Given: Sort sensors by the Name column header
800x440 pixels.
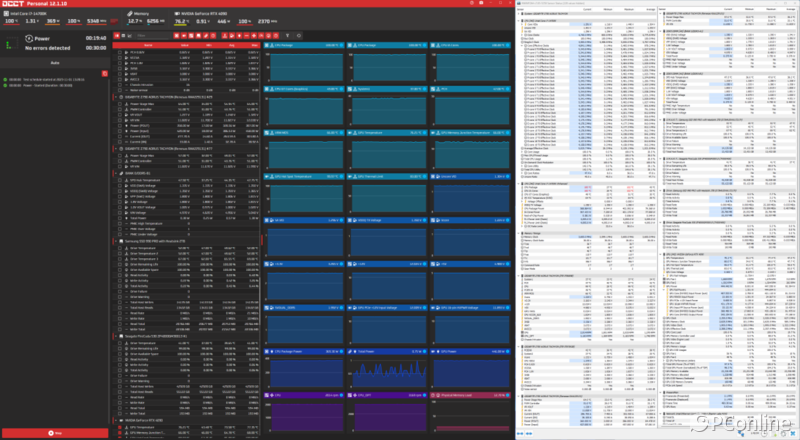Looking at the screenshot, I should (147, 45).
